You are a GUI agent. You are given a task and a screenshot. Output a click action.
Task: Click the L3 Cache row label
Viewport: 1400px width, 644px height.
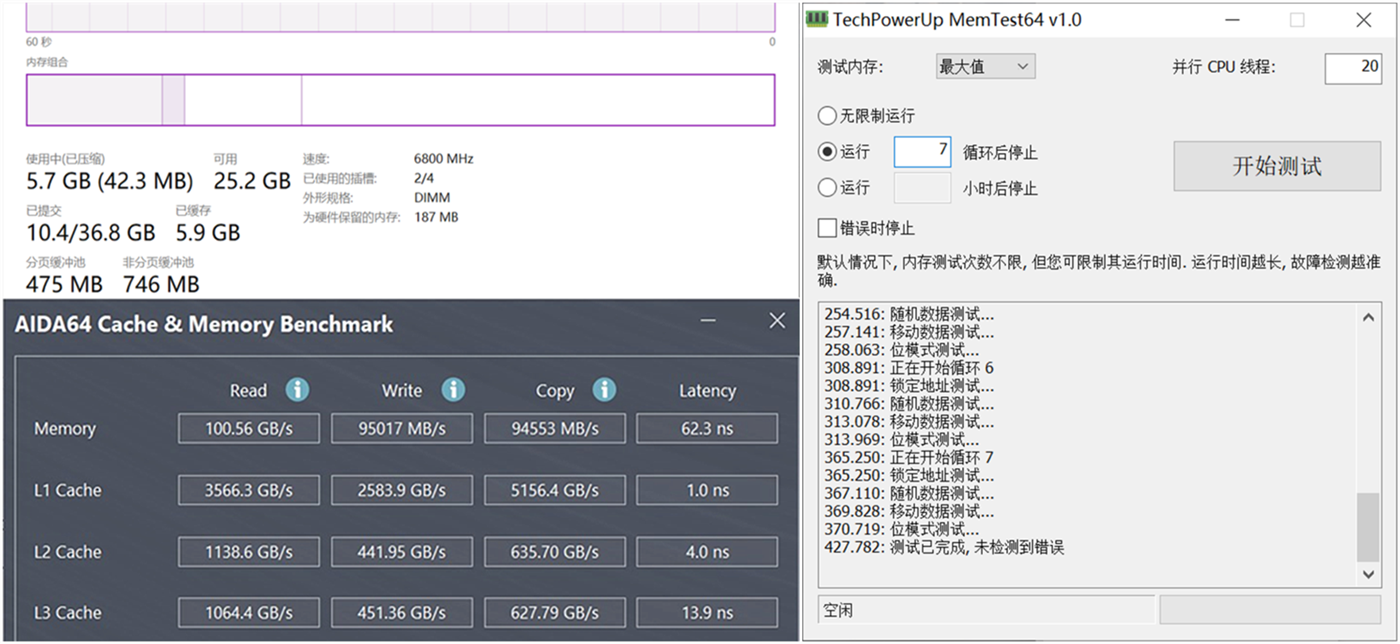point(67,612)
